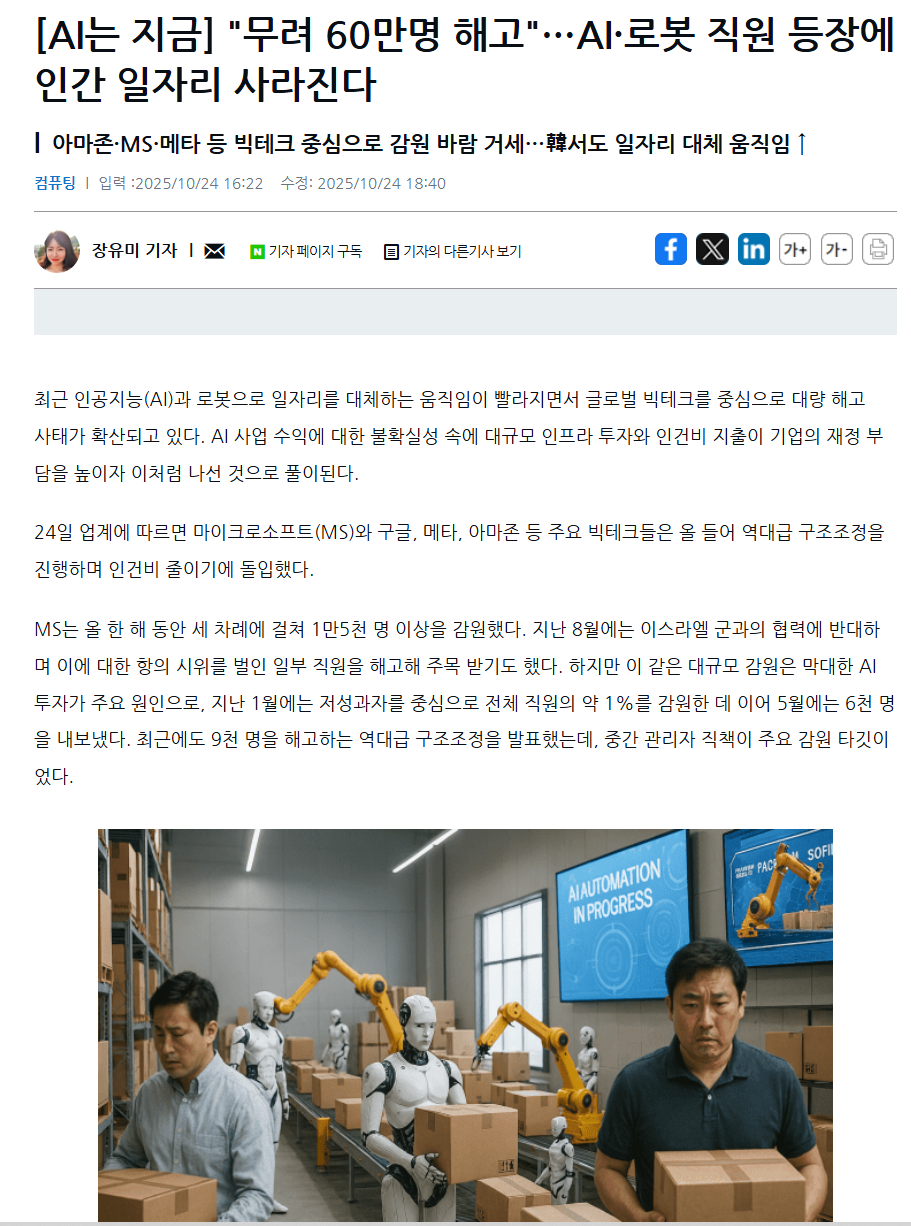Share article on Facebook icon

point(671,249)
